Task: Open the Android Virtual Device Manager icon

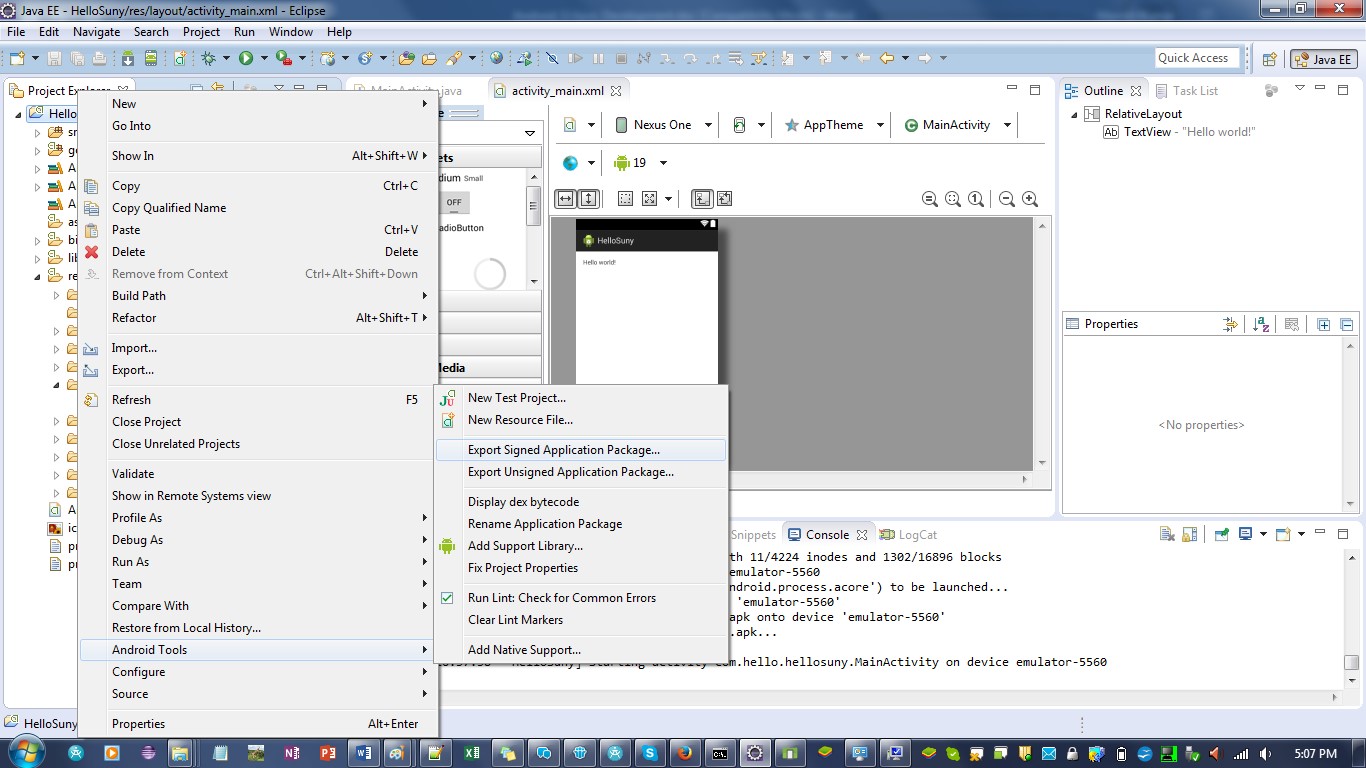Action: (x=150, y=58)
